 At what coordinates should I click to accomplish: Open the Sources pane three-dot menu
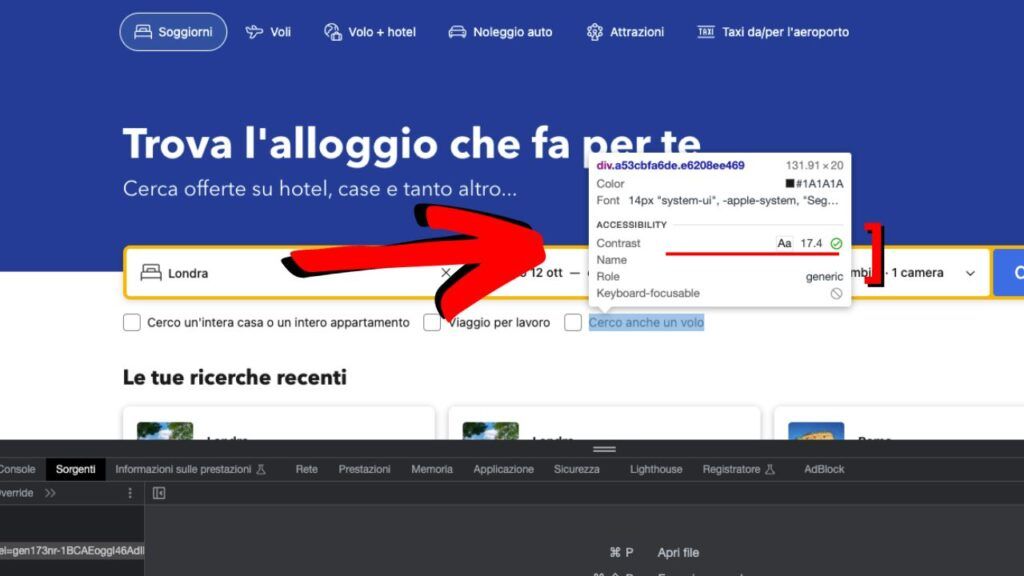tap(129, 493)
